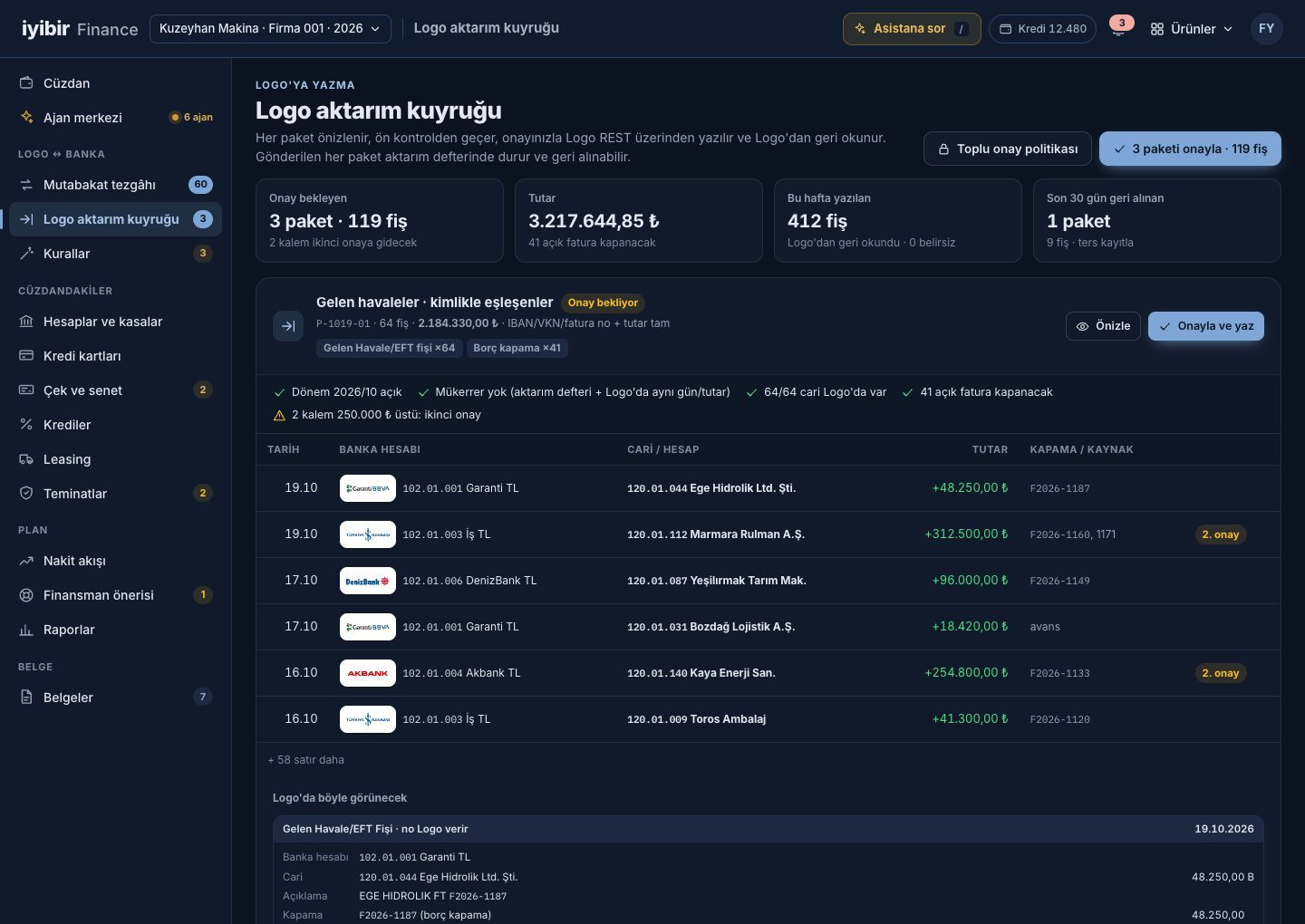
Task: Click Toplu onay politikası button
Action: tap(1008, 149)
